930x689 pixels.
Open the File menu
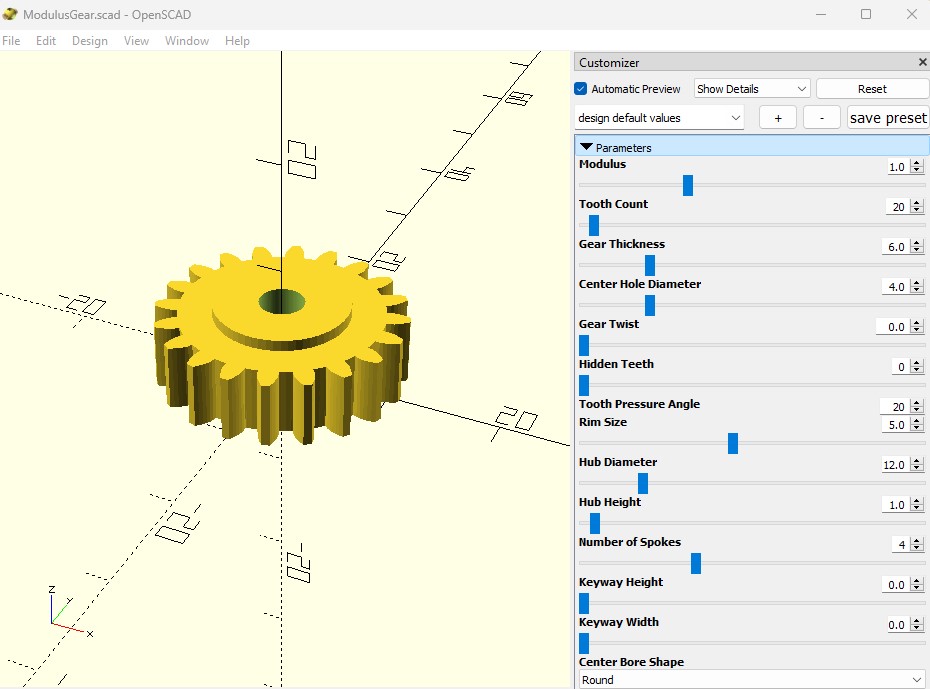11,41
